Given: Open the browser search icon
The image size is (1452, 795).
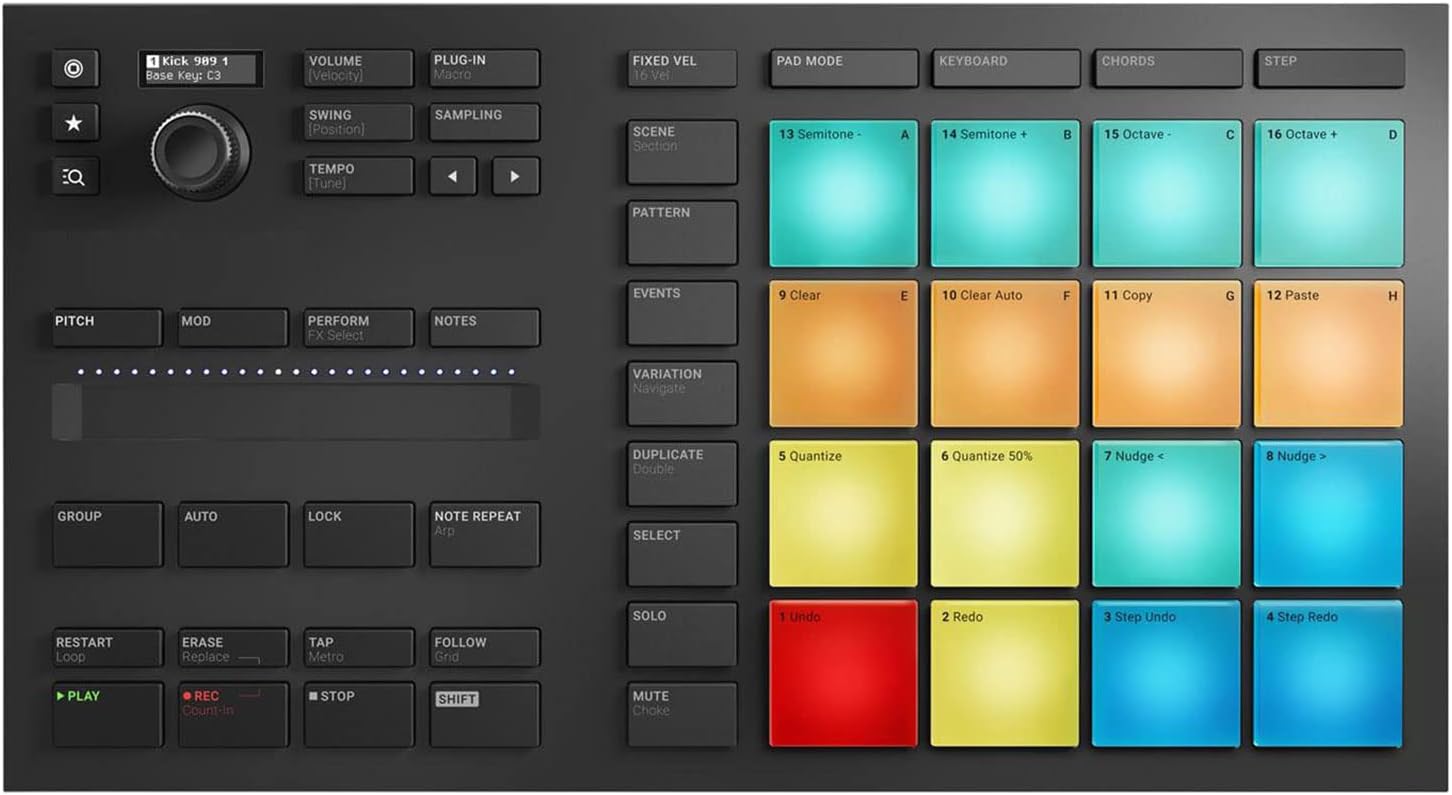Looking at the screenshot, I should pyautogui.click(x=73, y=176).
